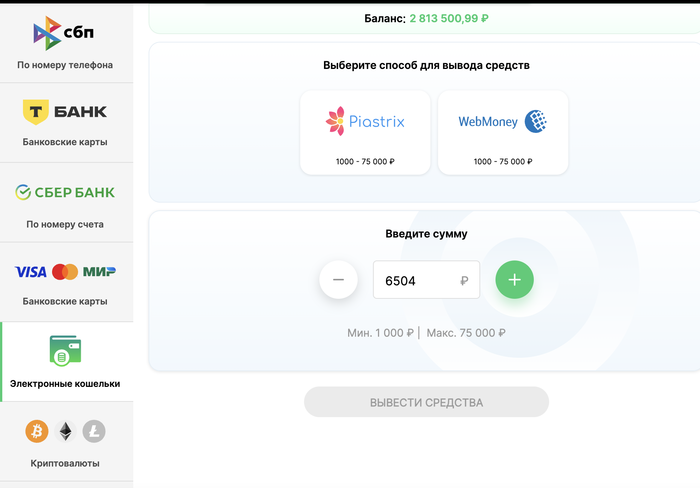Click the 1000 - 75 000 ₽ range under Piastrix

coord(365,162)
